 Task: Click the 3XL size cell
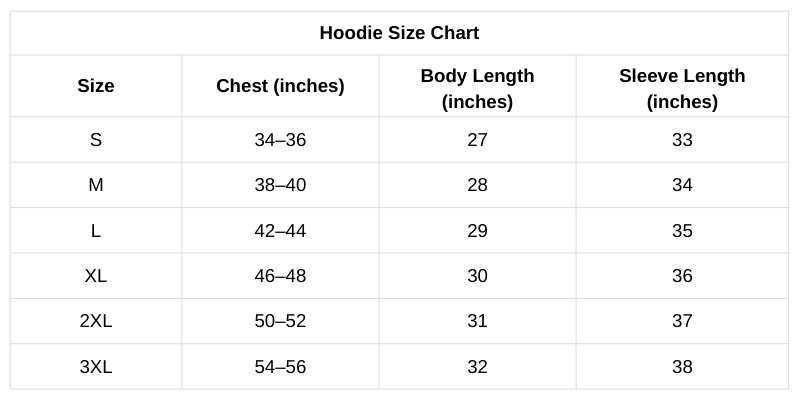coord(96,367)
